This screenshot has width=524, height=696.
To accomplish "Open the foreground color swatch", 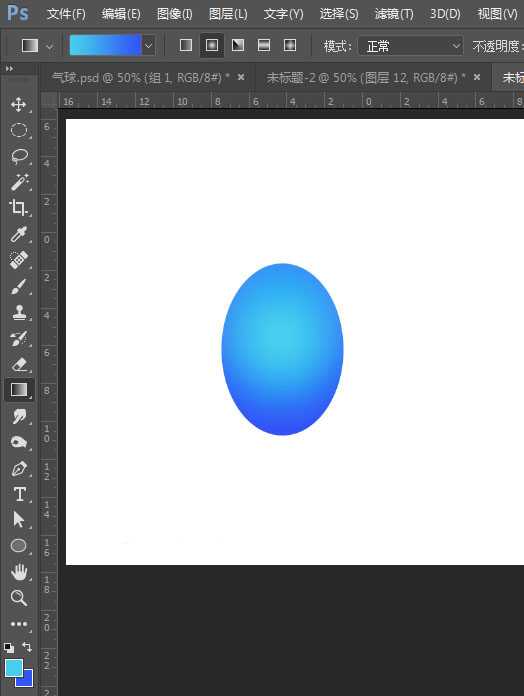I will pos(14,668).
